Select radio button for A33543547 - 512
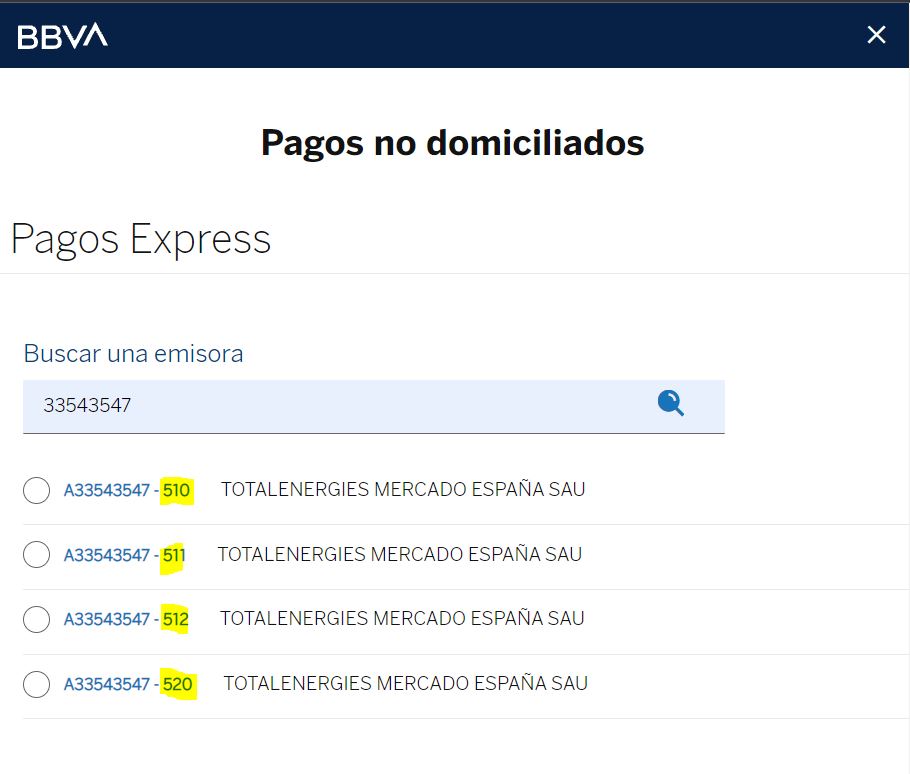Image resolution: width=910 pixels, height=774 pixels. [x=37, y=619]
